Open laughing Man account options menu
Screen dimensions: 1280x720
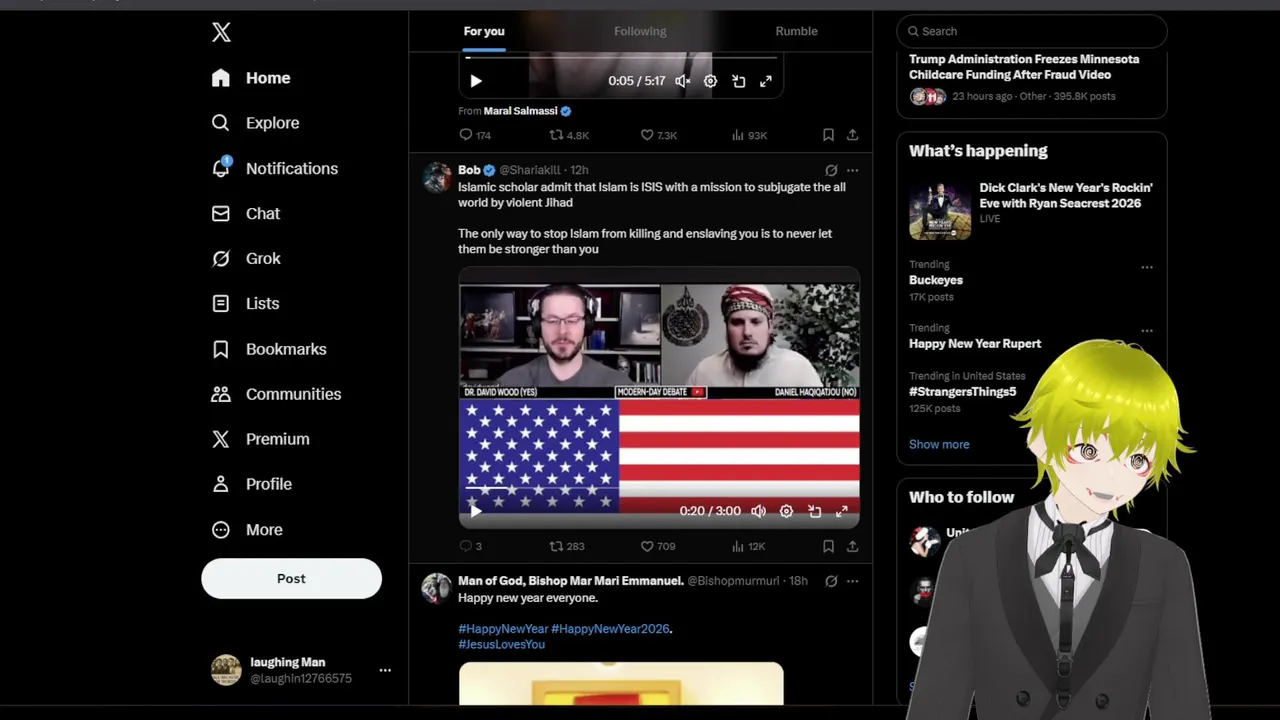(x=385, y=670)
